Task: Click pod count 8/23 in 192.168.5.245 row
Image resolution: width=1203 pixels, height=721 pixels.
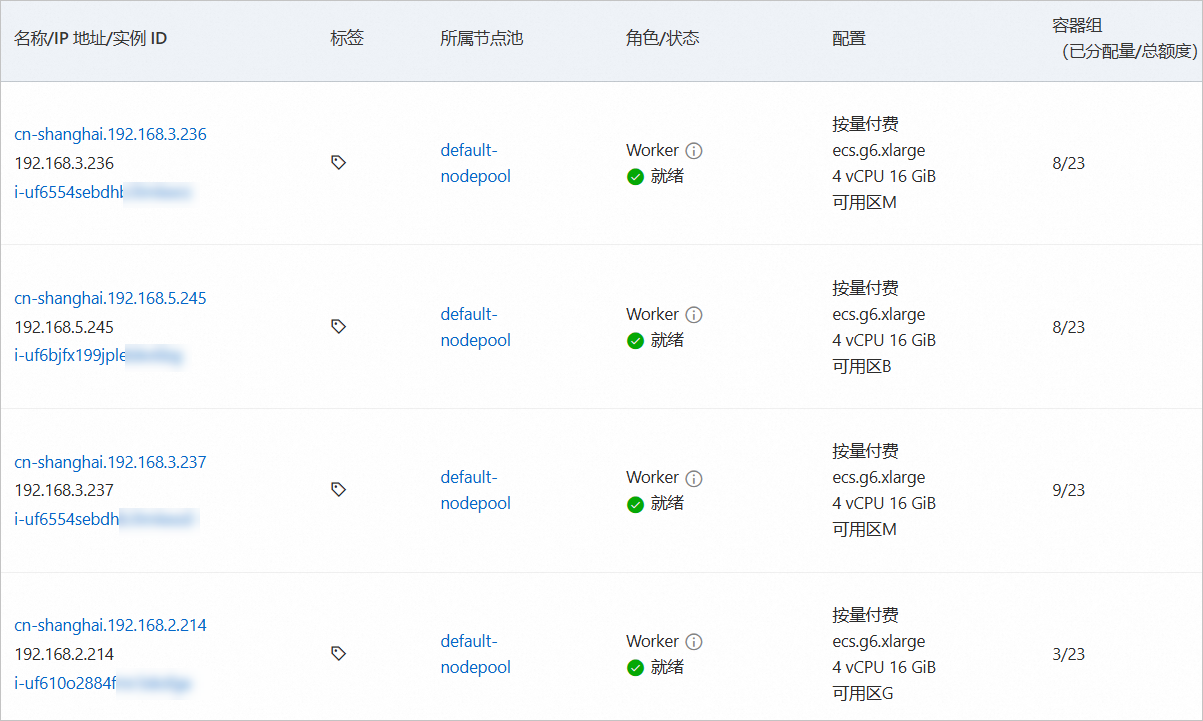Action: point(1068,327)
